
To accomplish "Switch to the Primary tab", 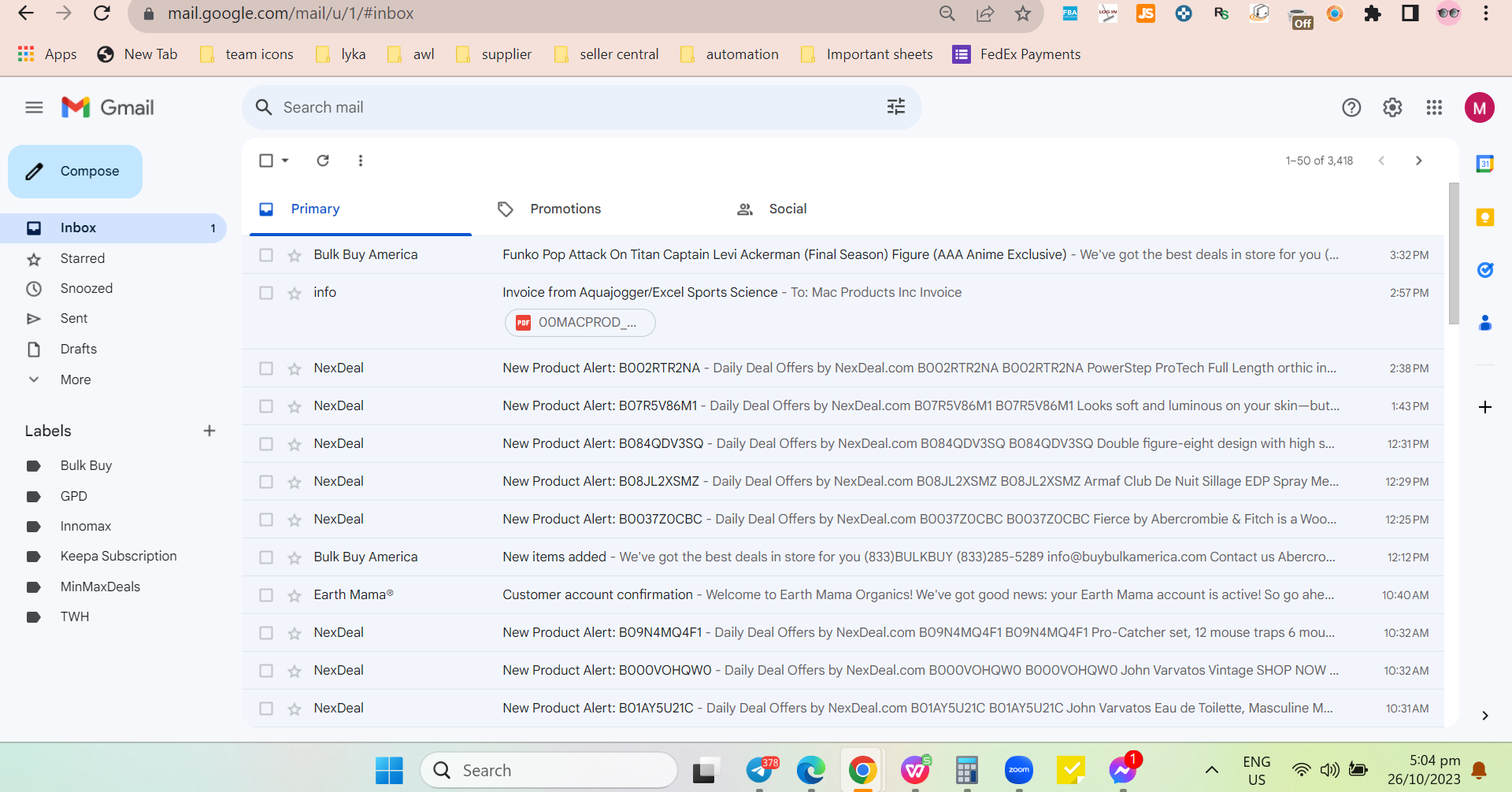I will [x=361, y=209].
